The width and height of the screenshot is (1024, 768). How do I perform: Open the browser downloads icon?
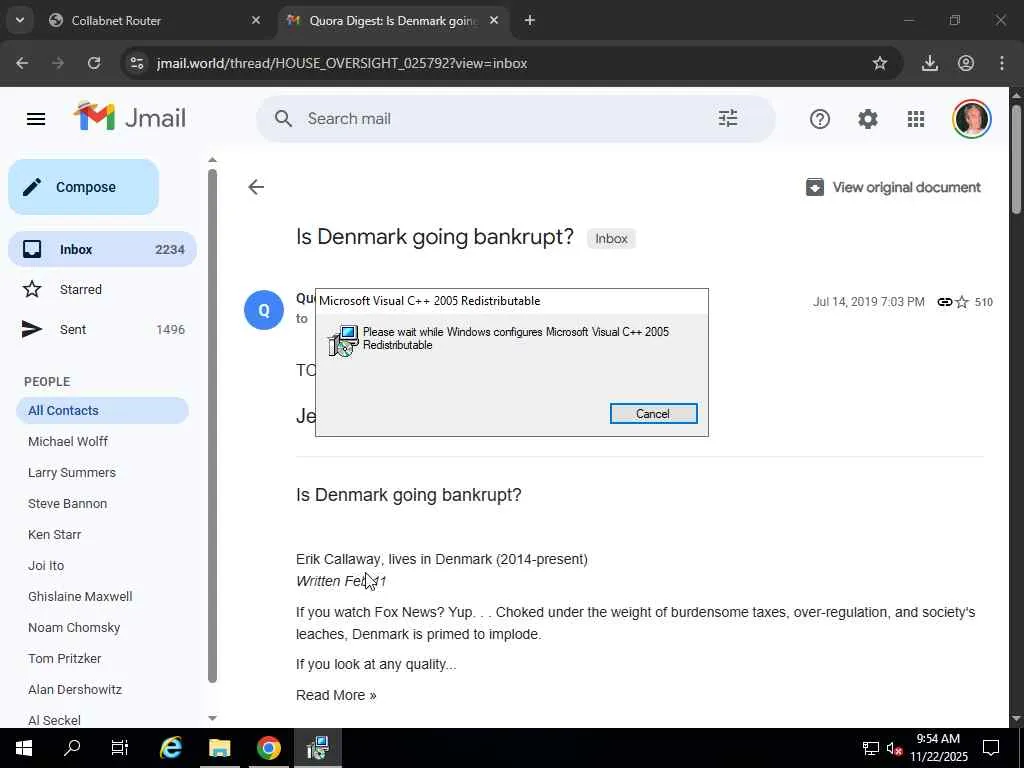pyautogui.click(x=929, y=63)
